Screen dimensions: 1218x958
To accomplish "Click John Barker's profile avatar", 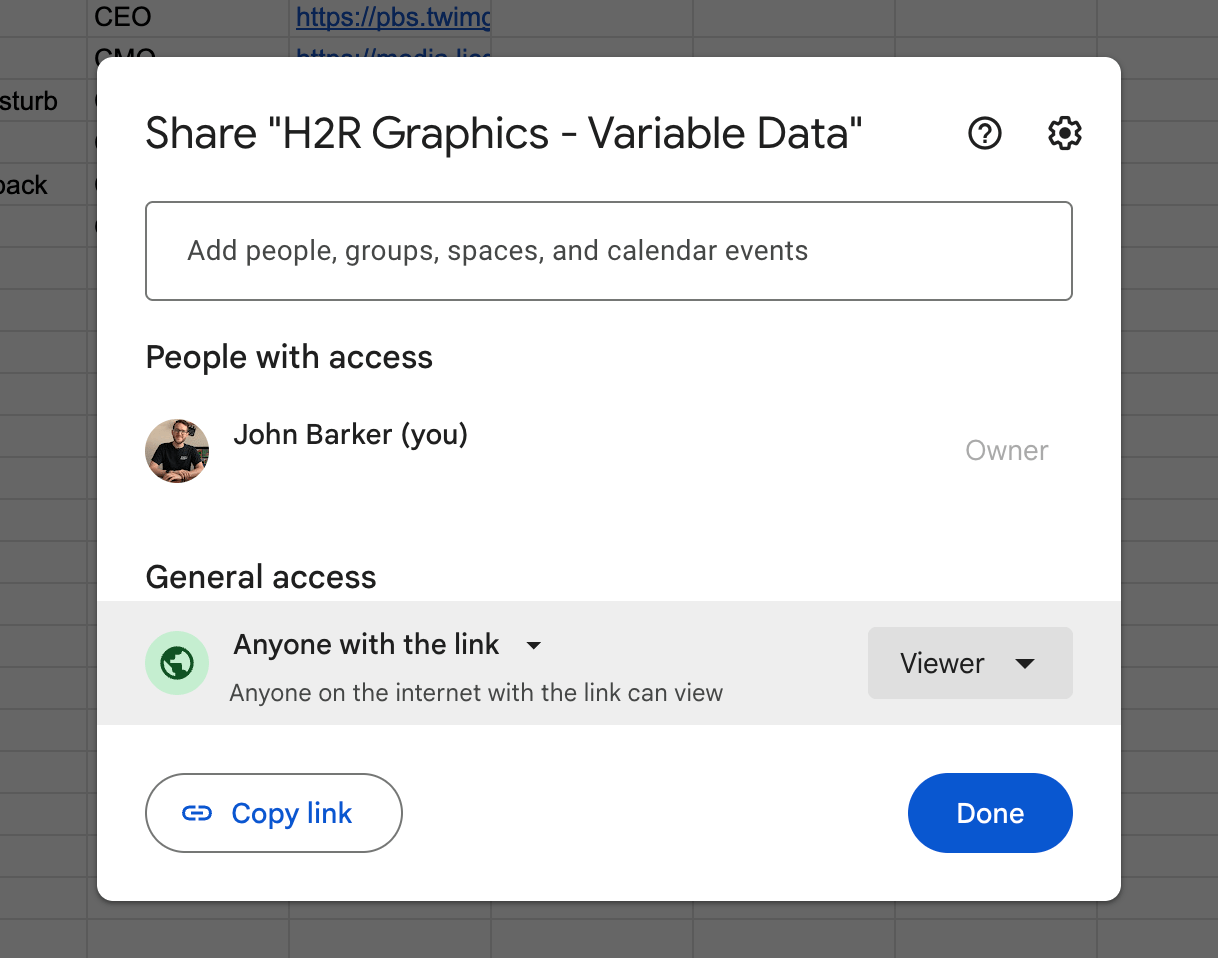I will pyautogui.click(x=177, y=451).
